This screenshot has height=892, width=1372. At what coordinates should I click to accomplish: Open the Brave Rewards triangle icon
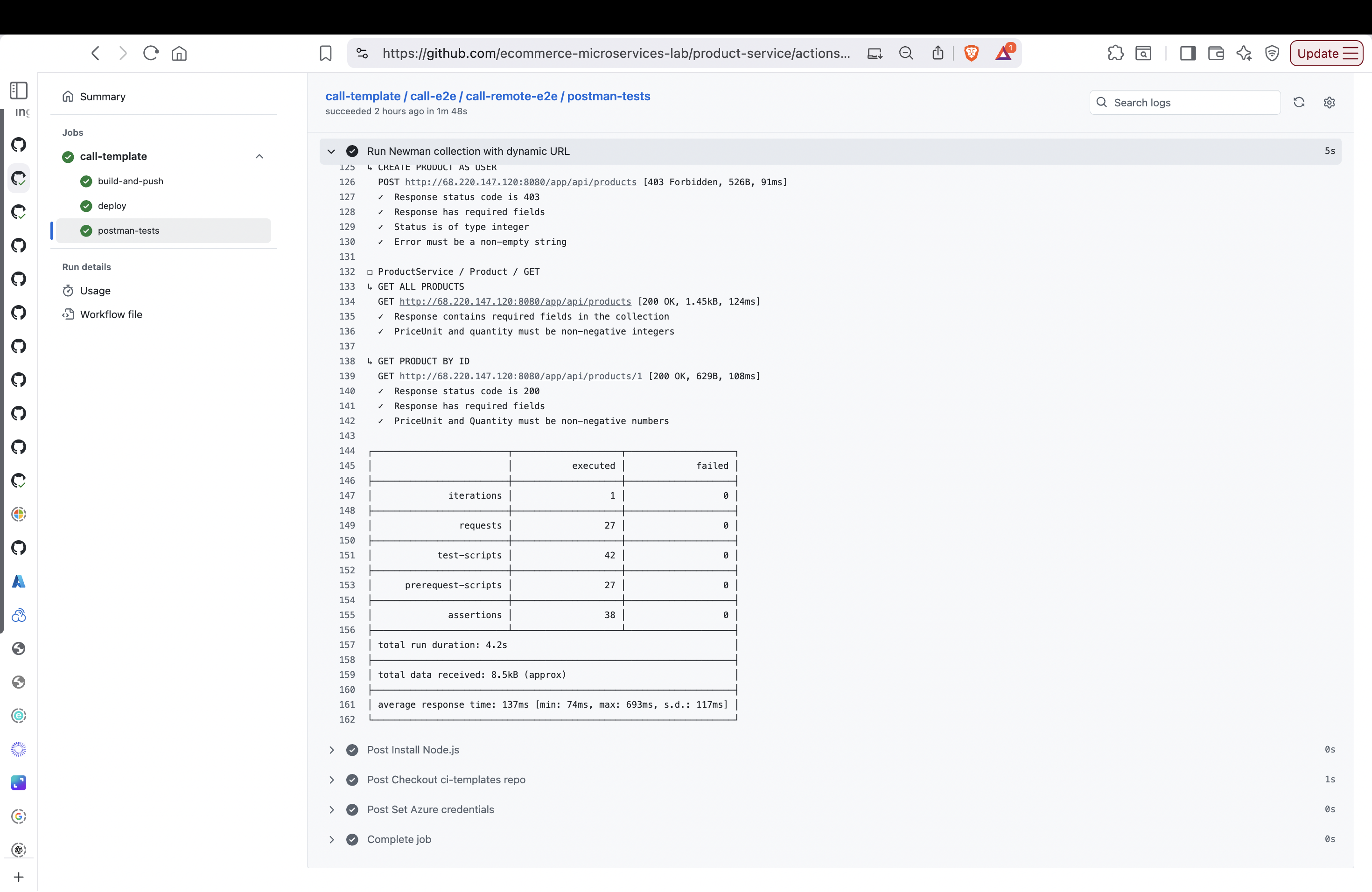[1004, 53]
